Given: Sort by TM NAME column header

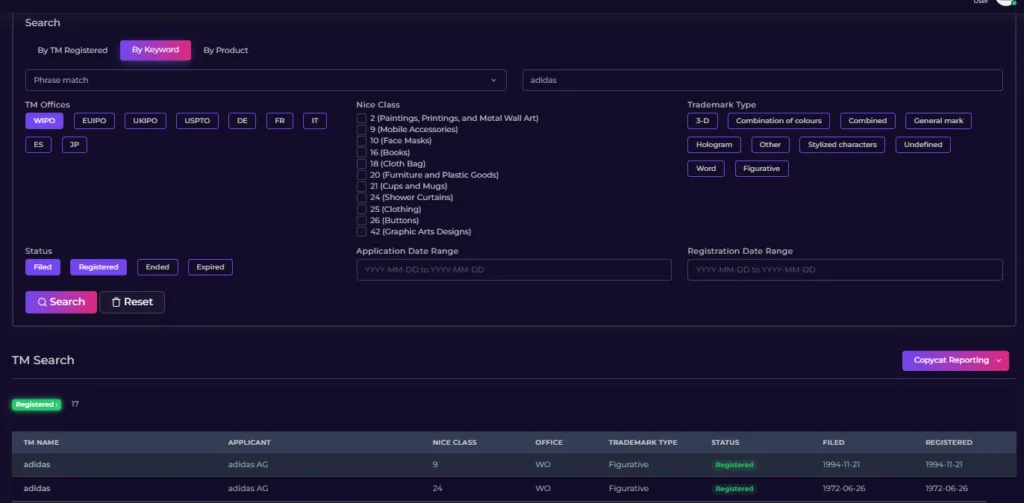Looking at the screenshot, I should tap(41, 442).
